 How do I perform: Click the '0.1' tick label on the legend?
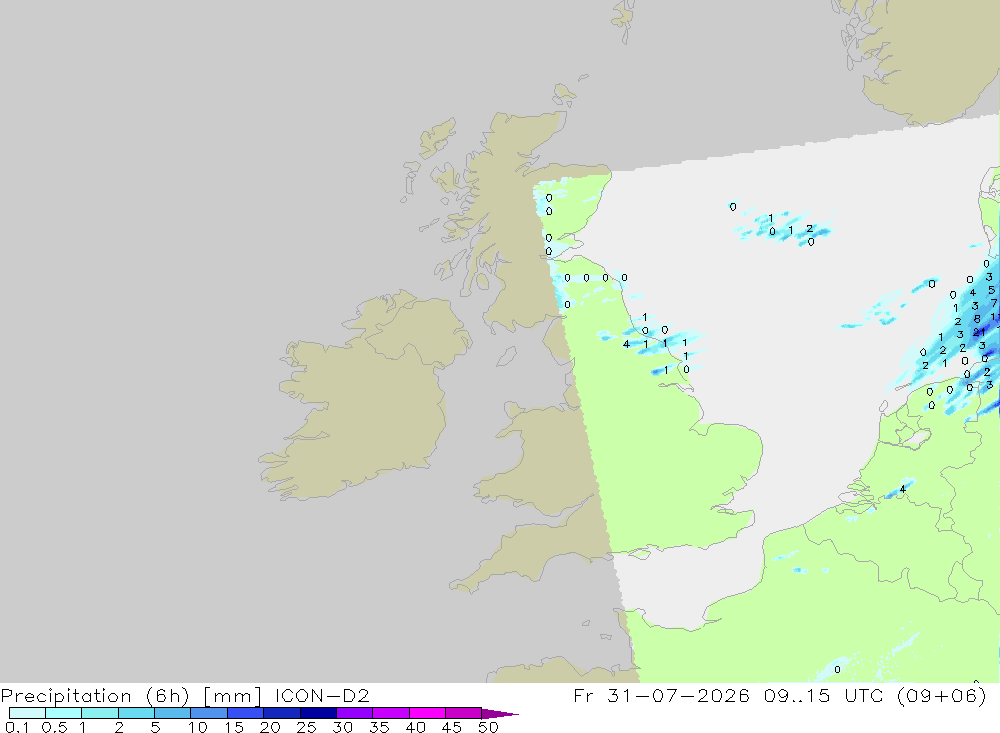(x=16, y=727)
